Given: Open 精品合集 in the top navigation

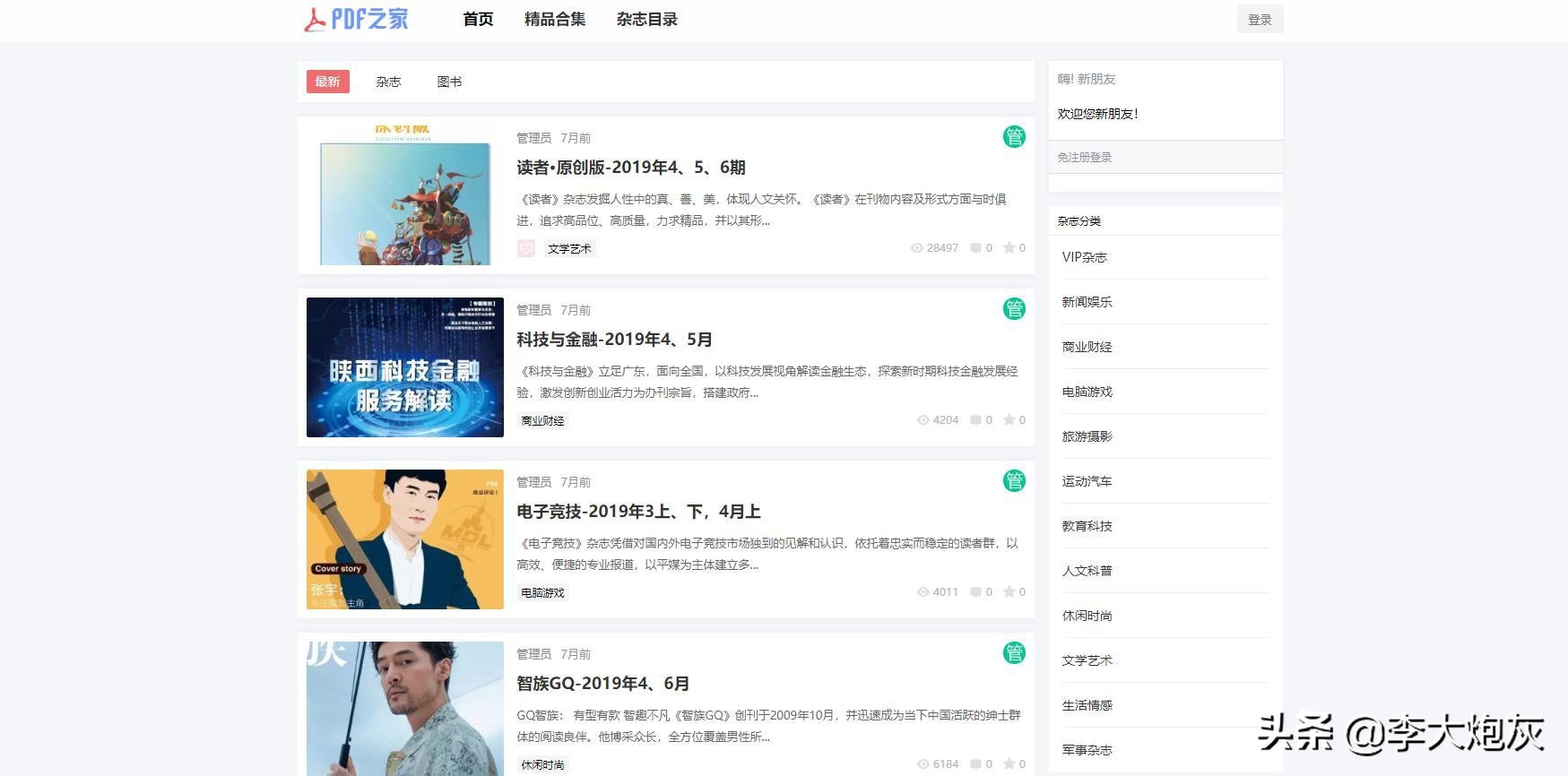Looking at the screenshot, I should pyautogui.click(x=555, y=19).
